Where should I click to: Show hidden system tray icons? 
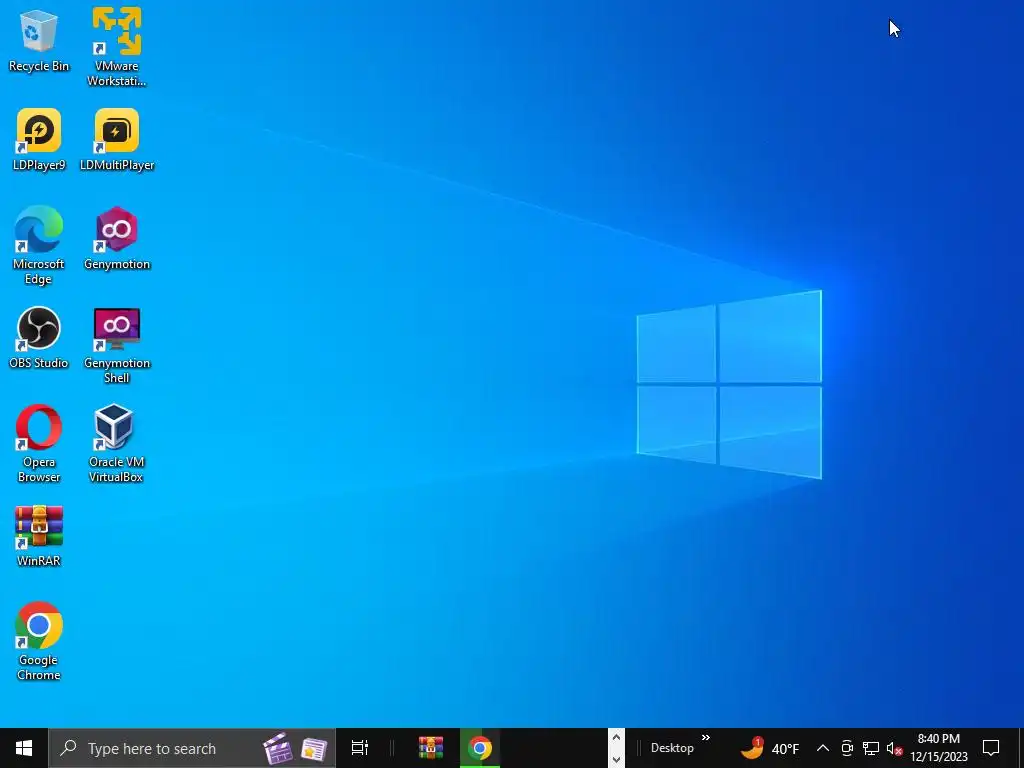[x=822, y=748]
